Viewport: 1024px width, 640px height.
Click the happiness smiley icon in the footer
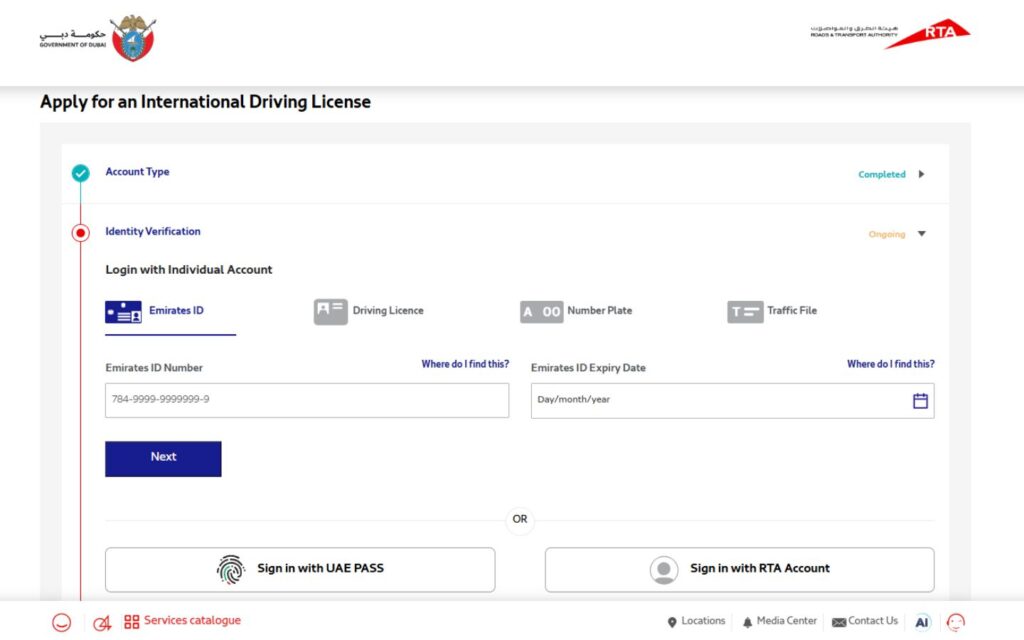pos(61,621)
